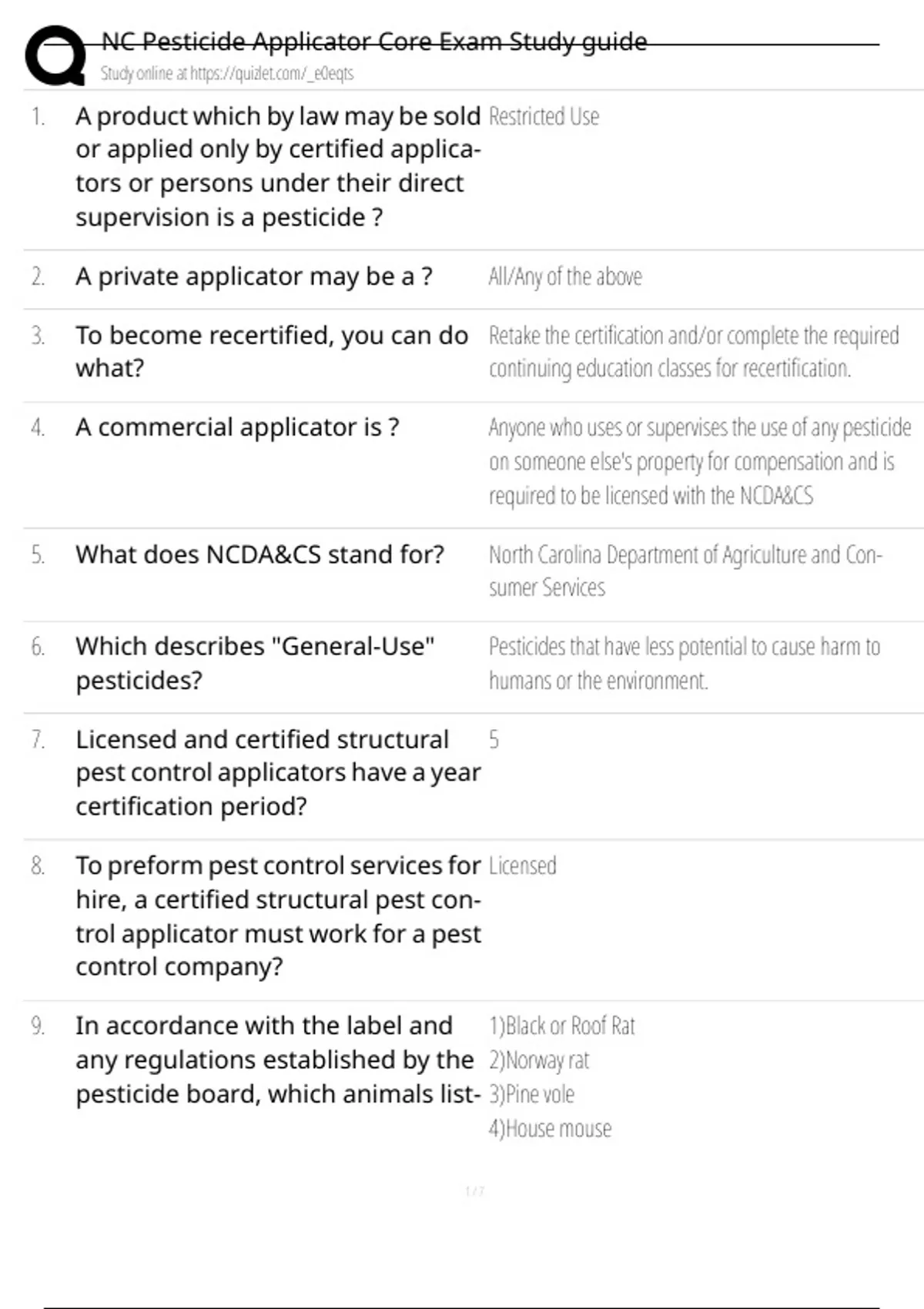Open the quizlet.com study link
924x1309 pixels.
point(227,74)
